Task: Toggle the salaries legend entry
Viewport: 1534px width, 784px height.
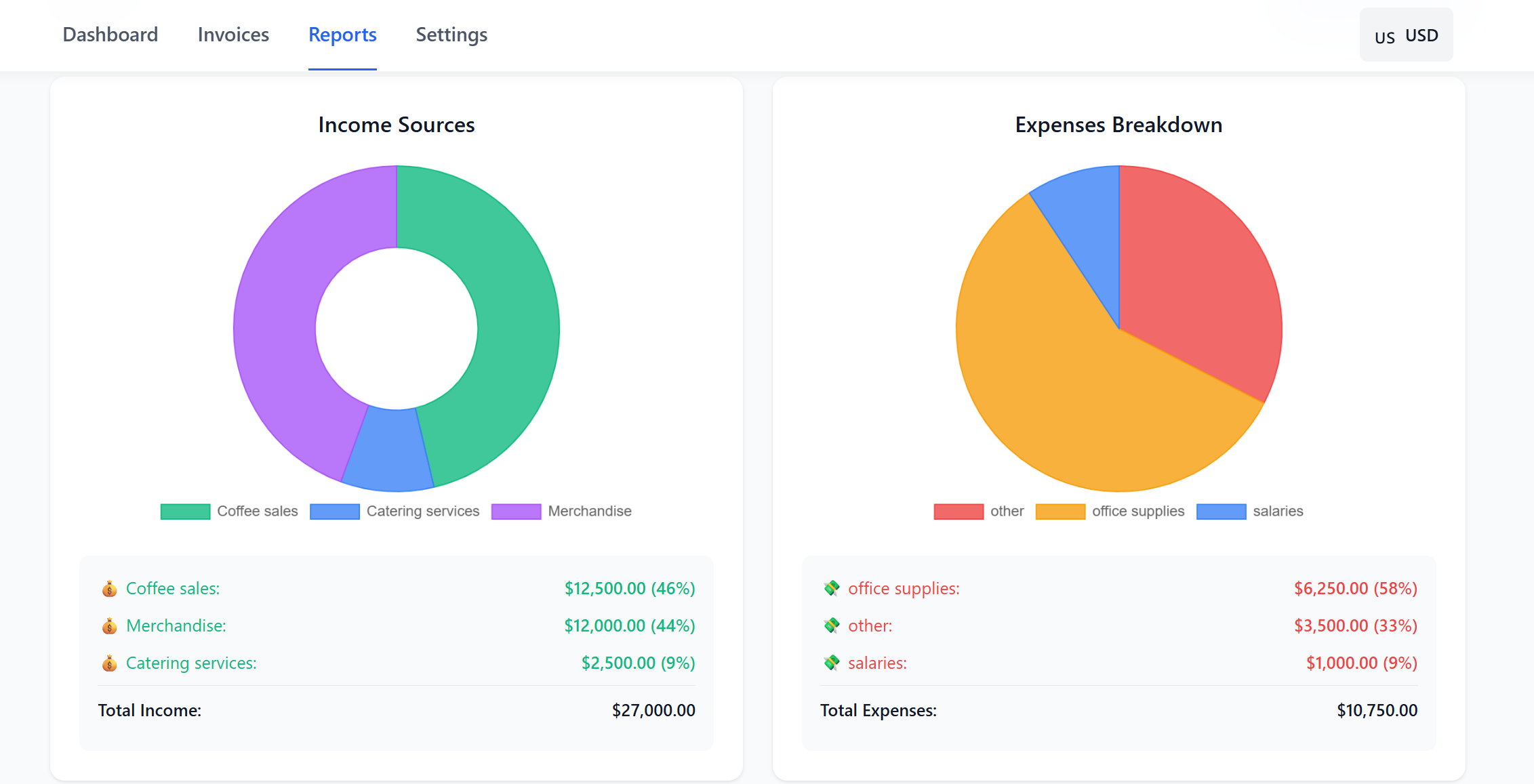Action: 1252,511
